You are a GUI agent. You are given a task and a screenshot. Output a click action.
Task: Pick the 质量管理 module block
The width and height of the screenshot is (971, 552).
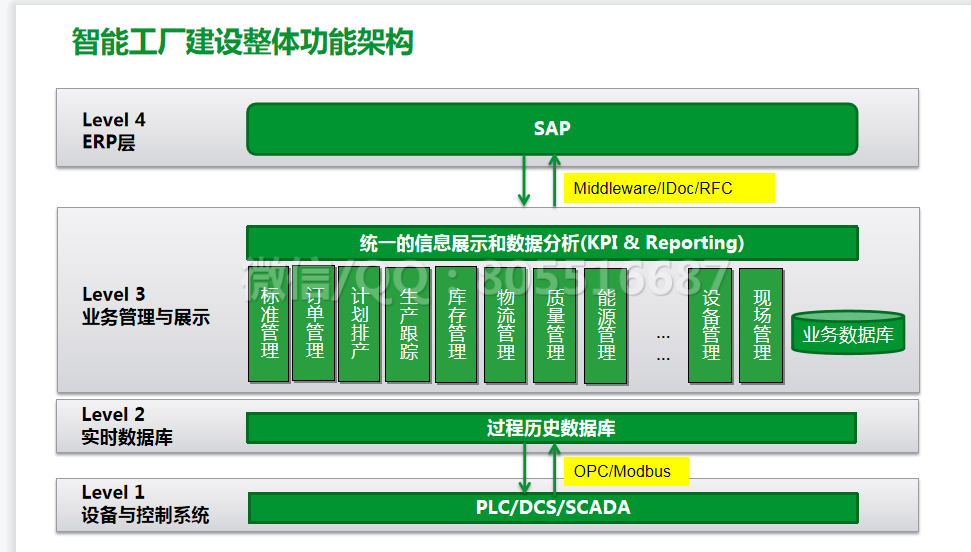click(x=555, y=325)
